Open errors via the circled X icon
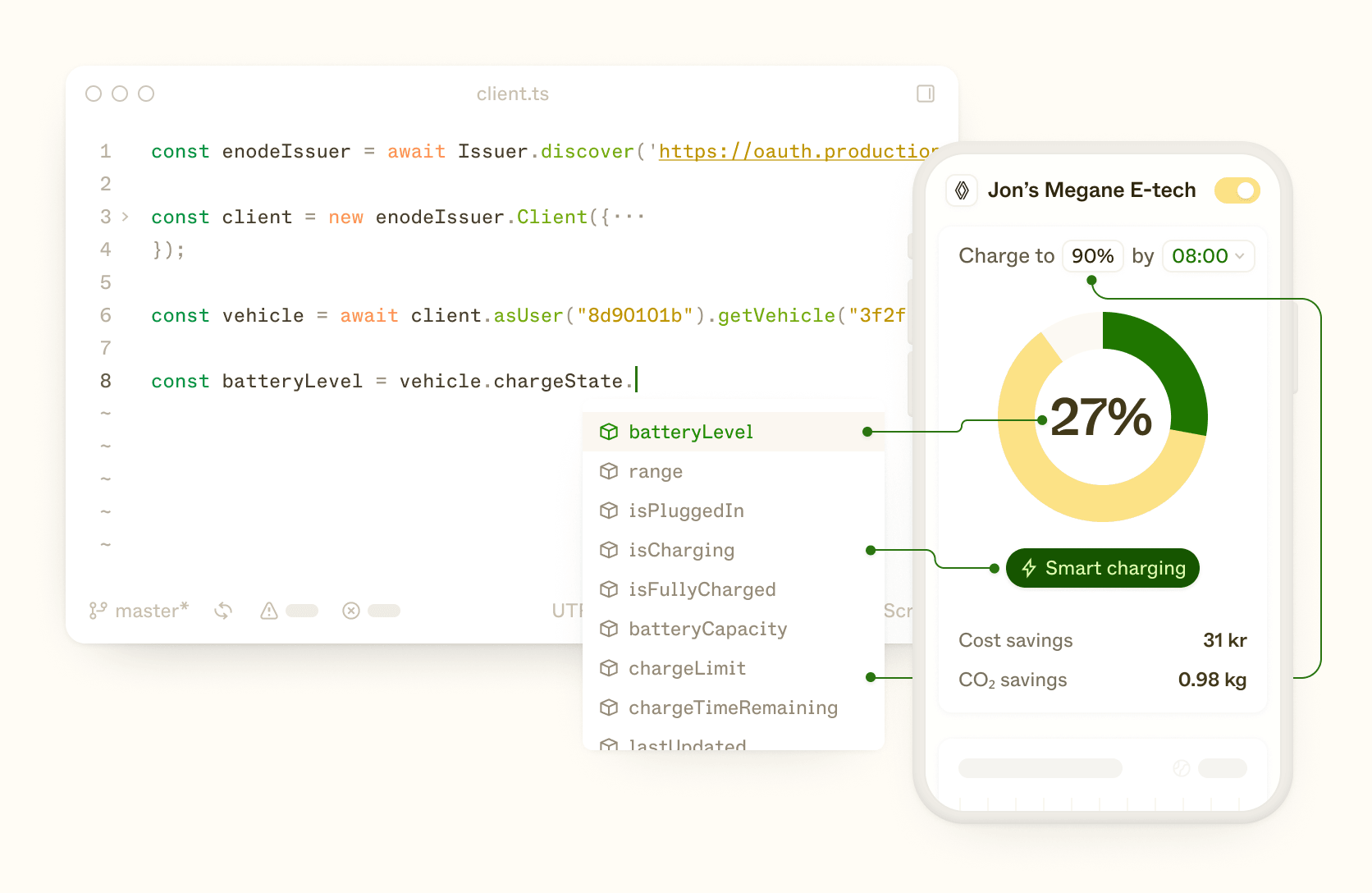 (351, 611)
